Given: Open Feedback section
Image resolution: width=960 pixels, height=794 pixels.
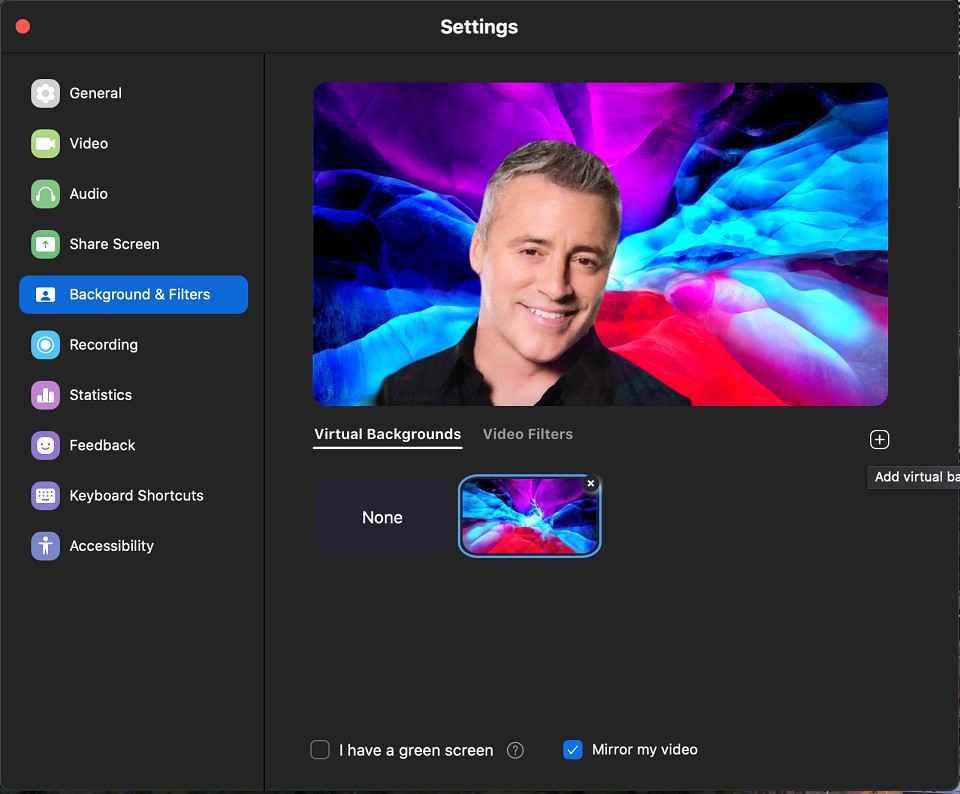Looking at the screenshot, I should pos(133,445).
